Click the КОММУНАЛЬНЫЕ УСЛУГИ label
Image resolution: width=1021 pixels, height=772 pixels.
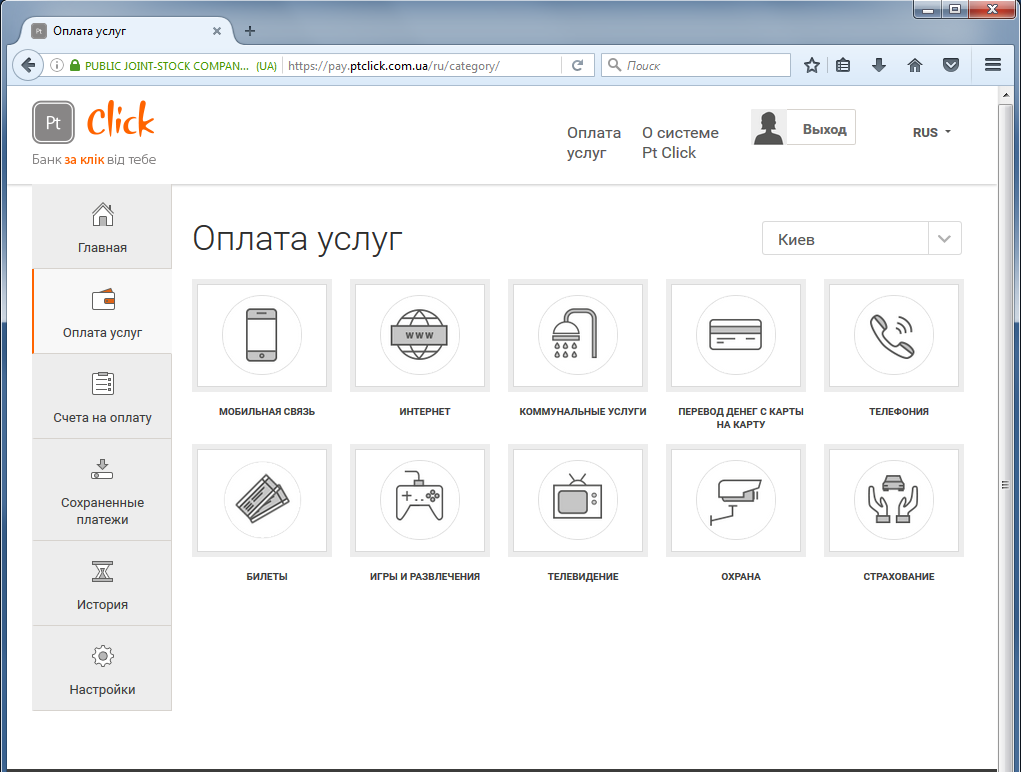coord(583,411)
